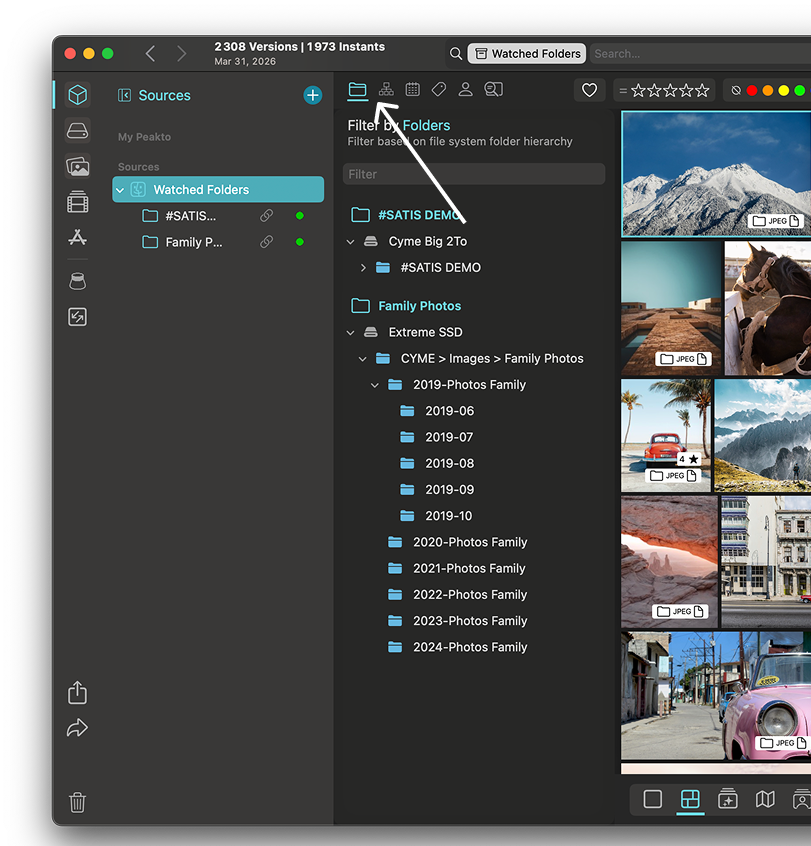The height and width of the screenshot is (846, 811).
Task: Select the 2019-08 folder
Action: pyautogui.click(x=449, y=464)
